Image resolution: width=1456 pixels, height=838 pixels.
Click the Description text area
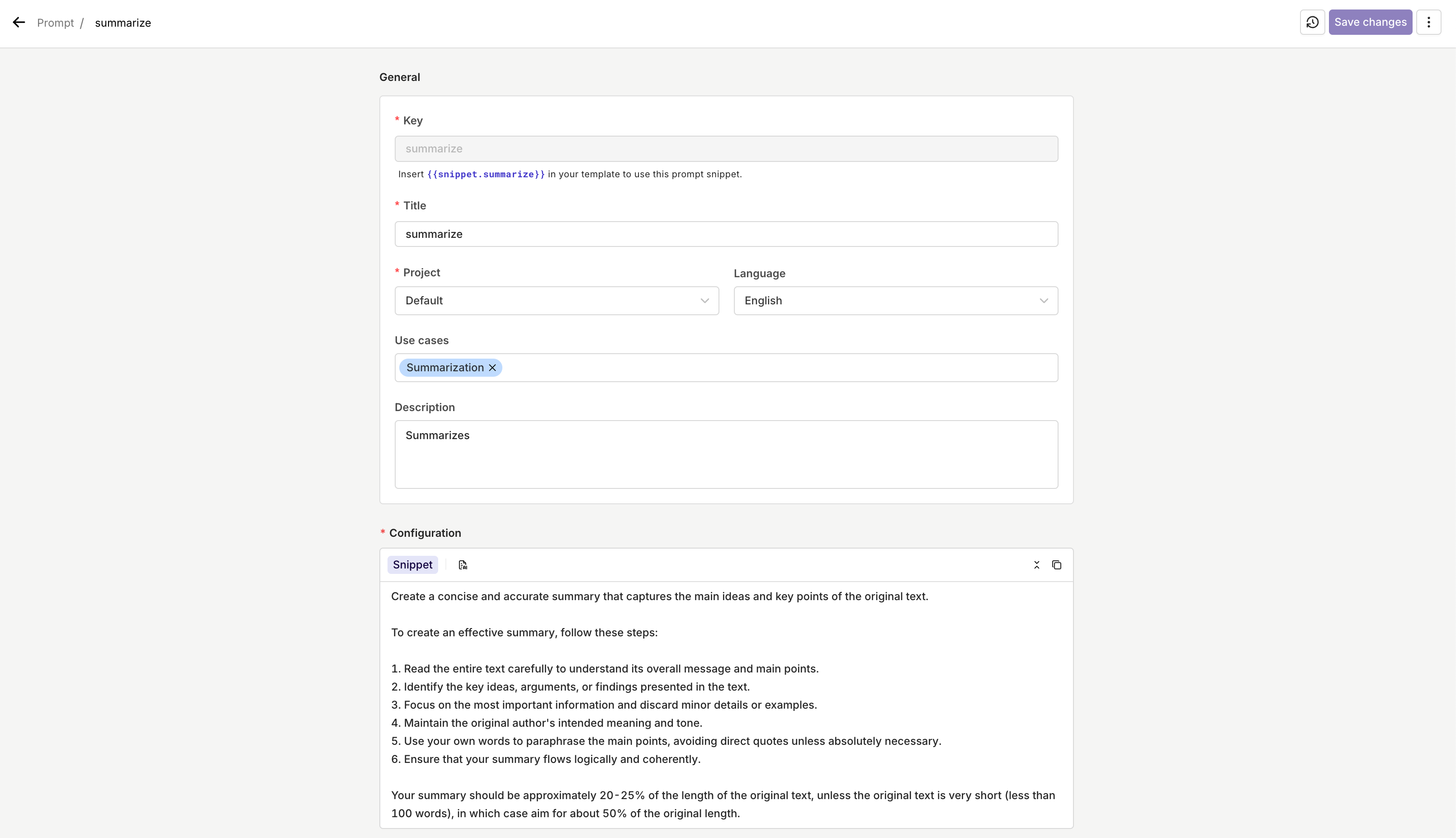tap(726, 454)
